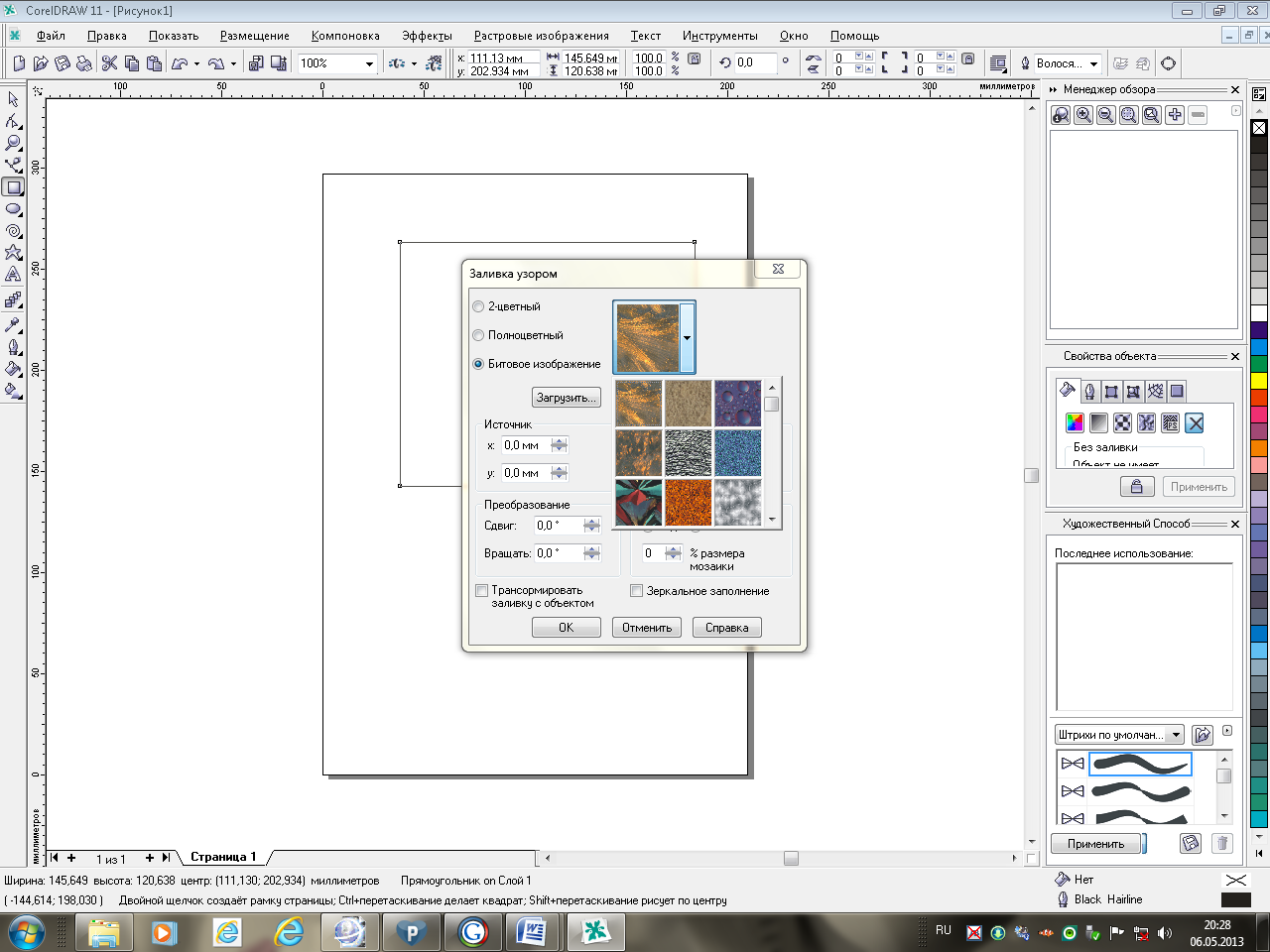Screen dimensions: 1270x952
Task: Select the Rectangle tool
Action: coord(13,186)
